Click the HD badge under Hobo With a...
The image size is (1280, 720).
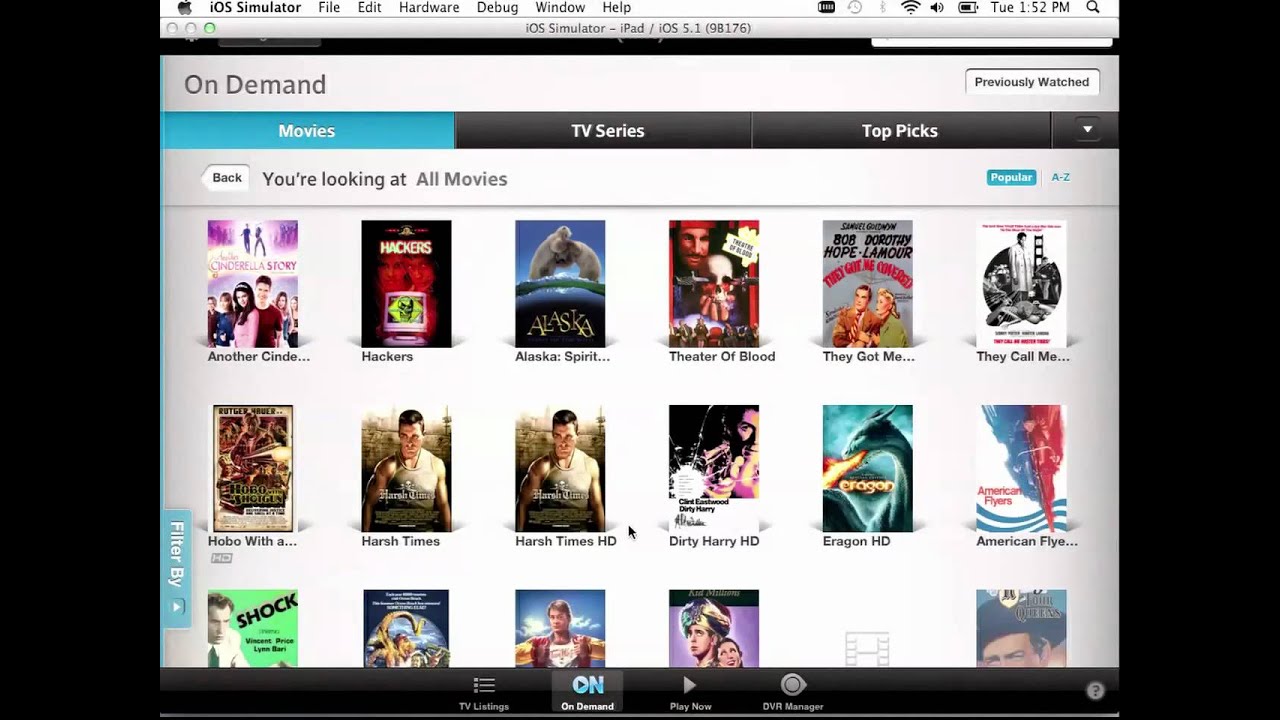(221, 558)
